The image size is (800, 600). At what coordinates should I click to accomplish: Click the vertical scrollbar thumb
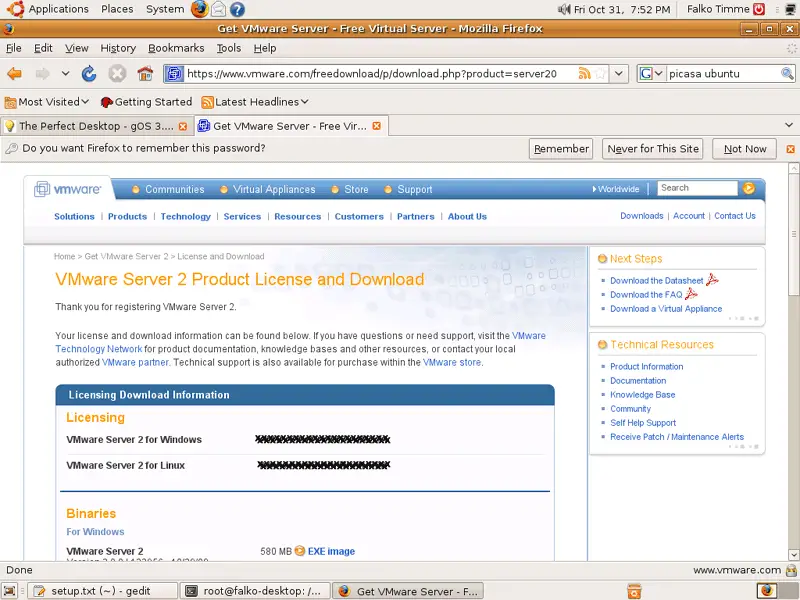point(793,234)
